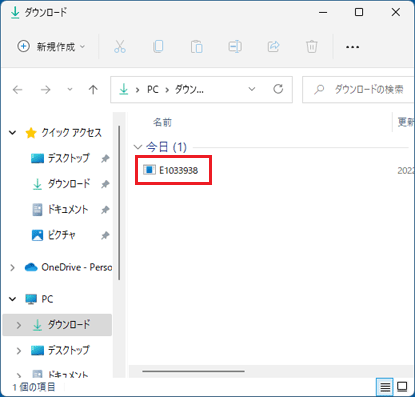Sort by the 名前 column header
415x397 pixels.
(162, 122)
